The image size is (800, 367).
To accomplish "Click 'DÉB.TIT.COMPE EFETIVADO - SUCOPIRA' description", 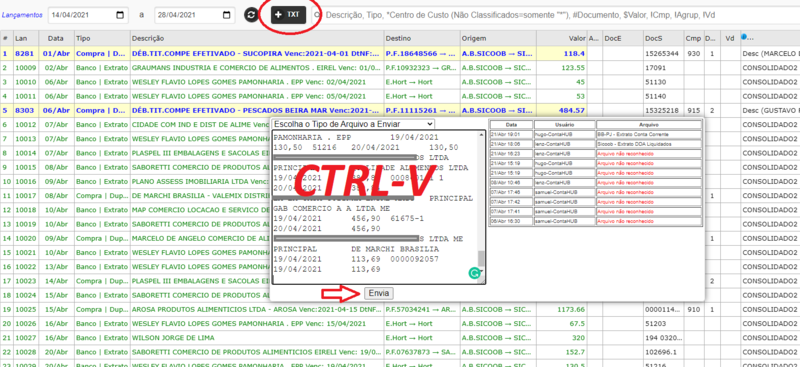I will [257, 53].
